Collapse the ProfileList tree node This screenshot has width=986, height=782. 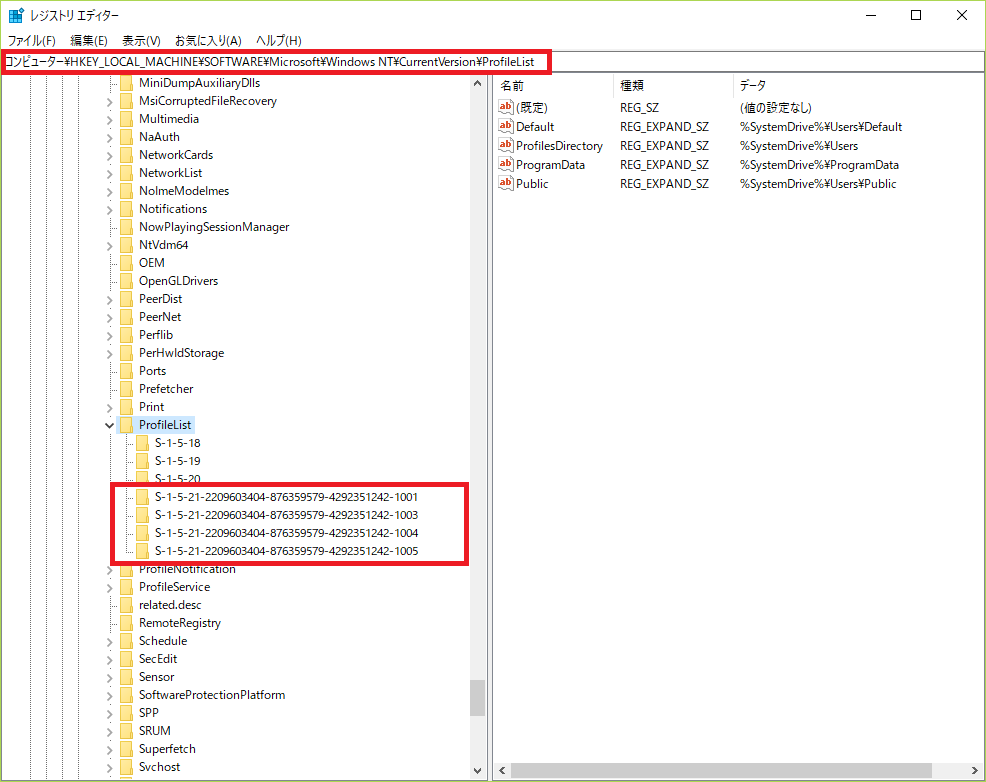click(x=110, y=425)
